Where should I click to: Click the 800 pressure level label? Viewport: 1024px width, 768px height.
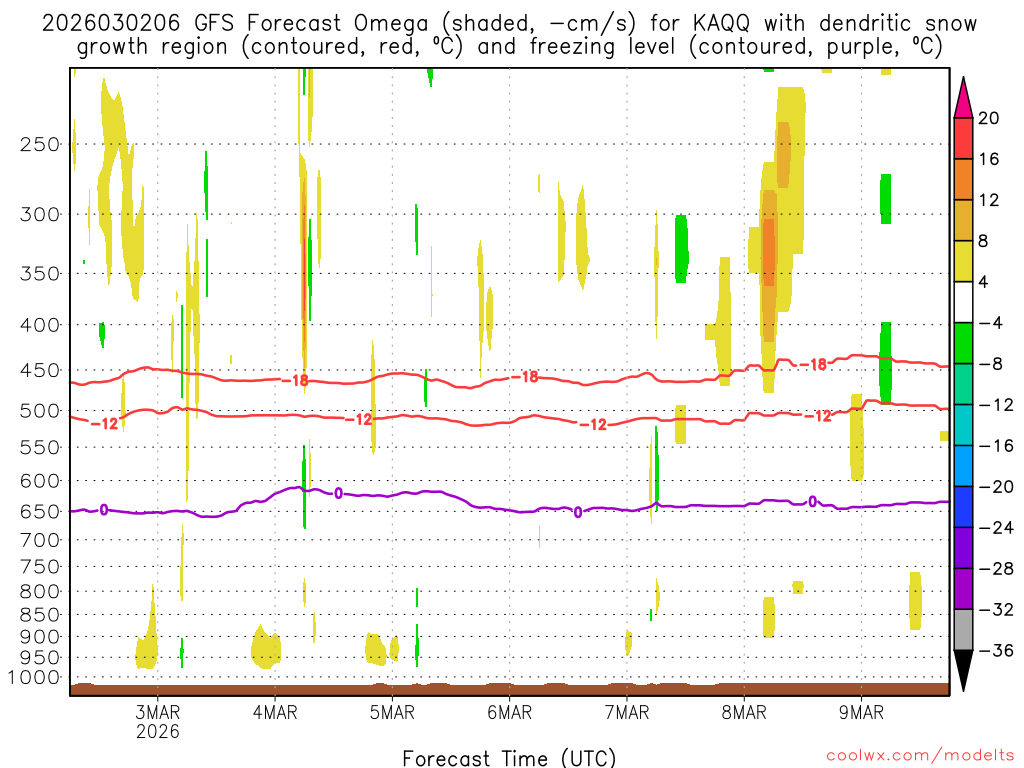pos(40,592)
